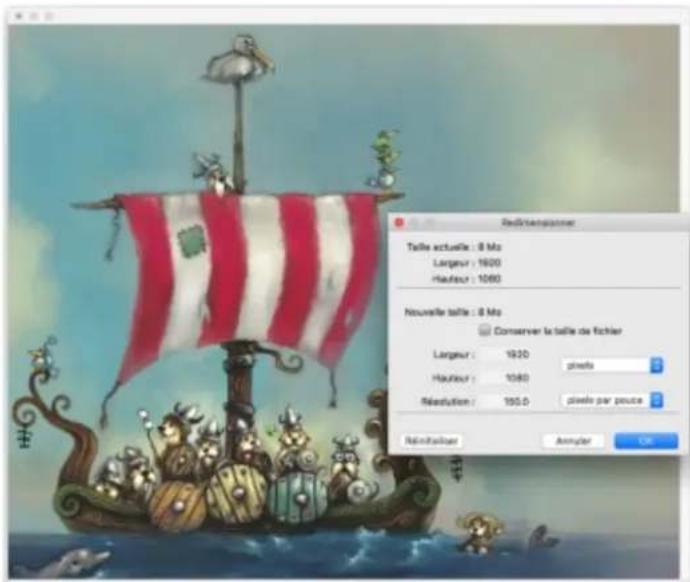Click the Résolution input field
This screenshot has height=582, width=690.
point(504,401)
